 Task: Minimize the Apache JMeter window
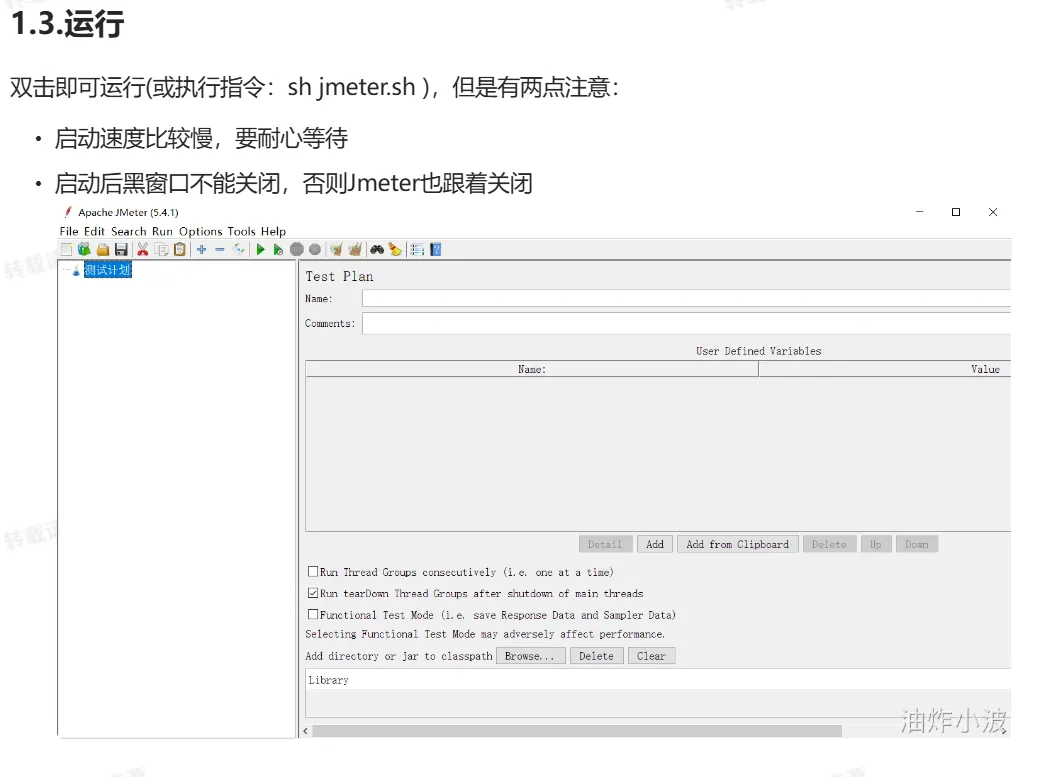(x=919, y=212)
